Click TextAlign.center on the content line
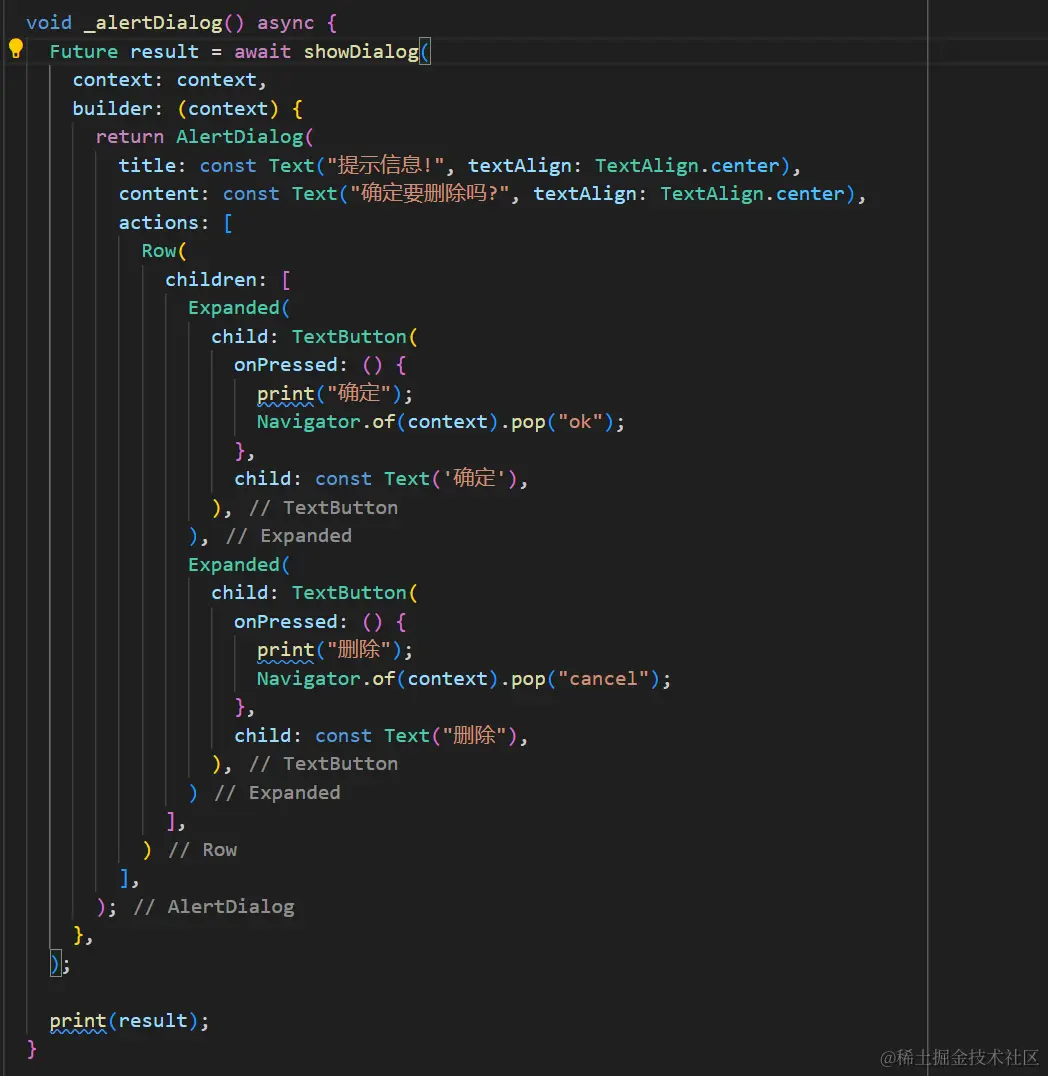Screen dimensions: 1048x1076 (x=752, y=194)
